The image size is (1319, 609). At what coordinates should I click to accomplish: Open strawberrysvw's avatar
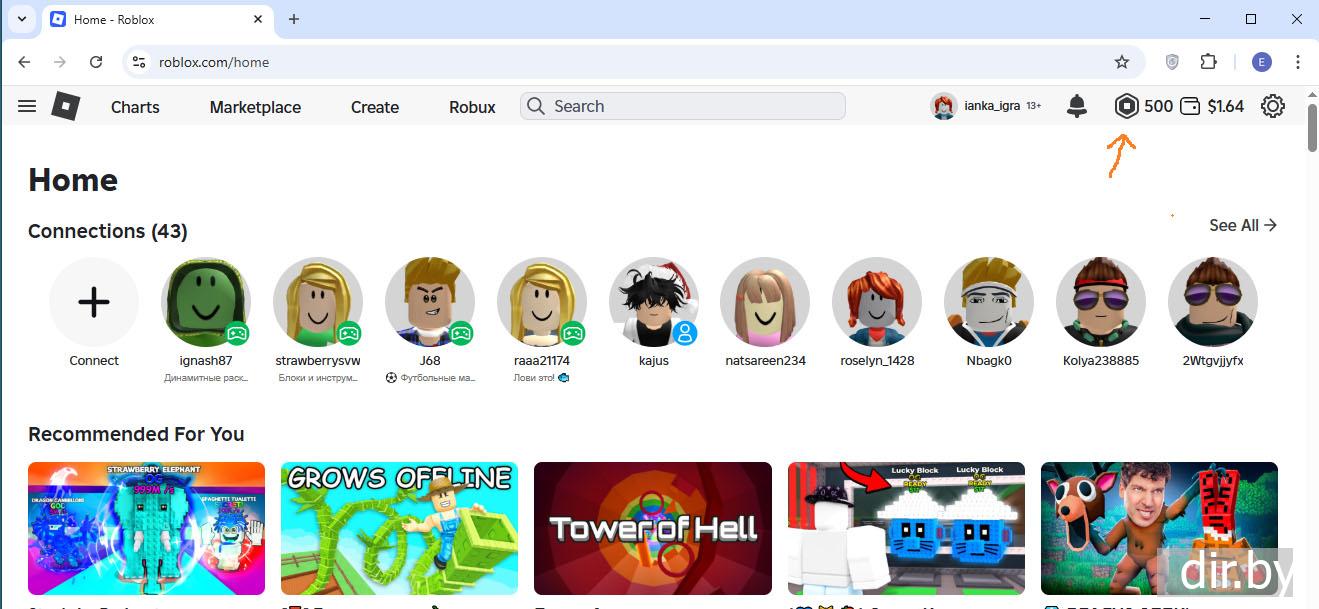point(318,302)
